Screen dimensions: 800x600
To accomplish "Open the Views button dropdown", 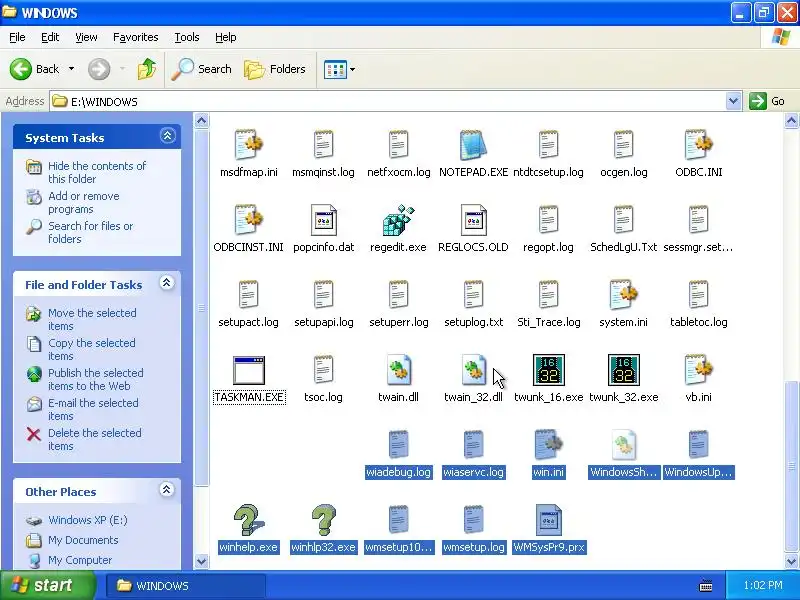I will coord(353,69).
